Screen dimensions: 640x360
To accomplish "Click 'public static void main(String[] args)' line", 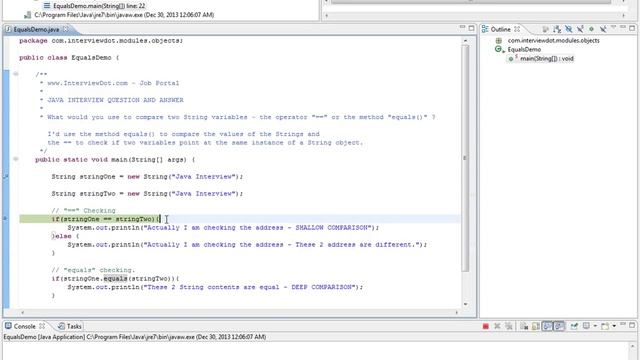I will point(115,160).
